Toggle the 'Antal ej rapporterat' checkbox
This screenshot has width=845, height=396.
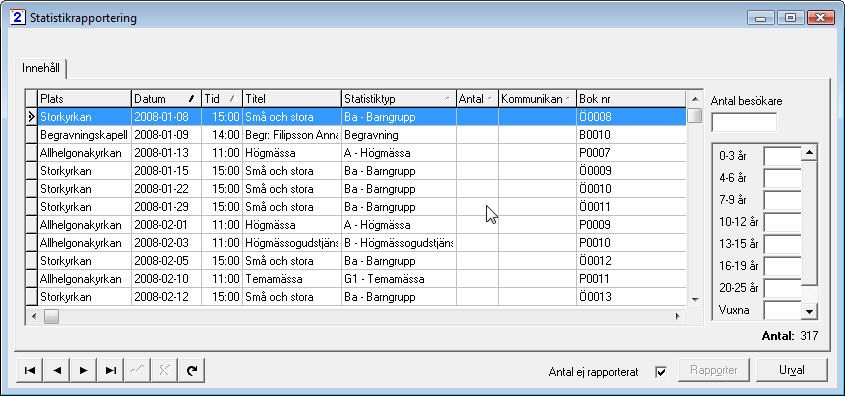tap(661, 372)
